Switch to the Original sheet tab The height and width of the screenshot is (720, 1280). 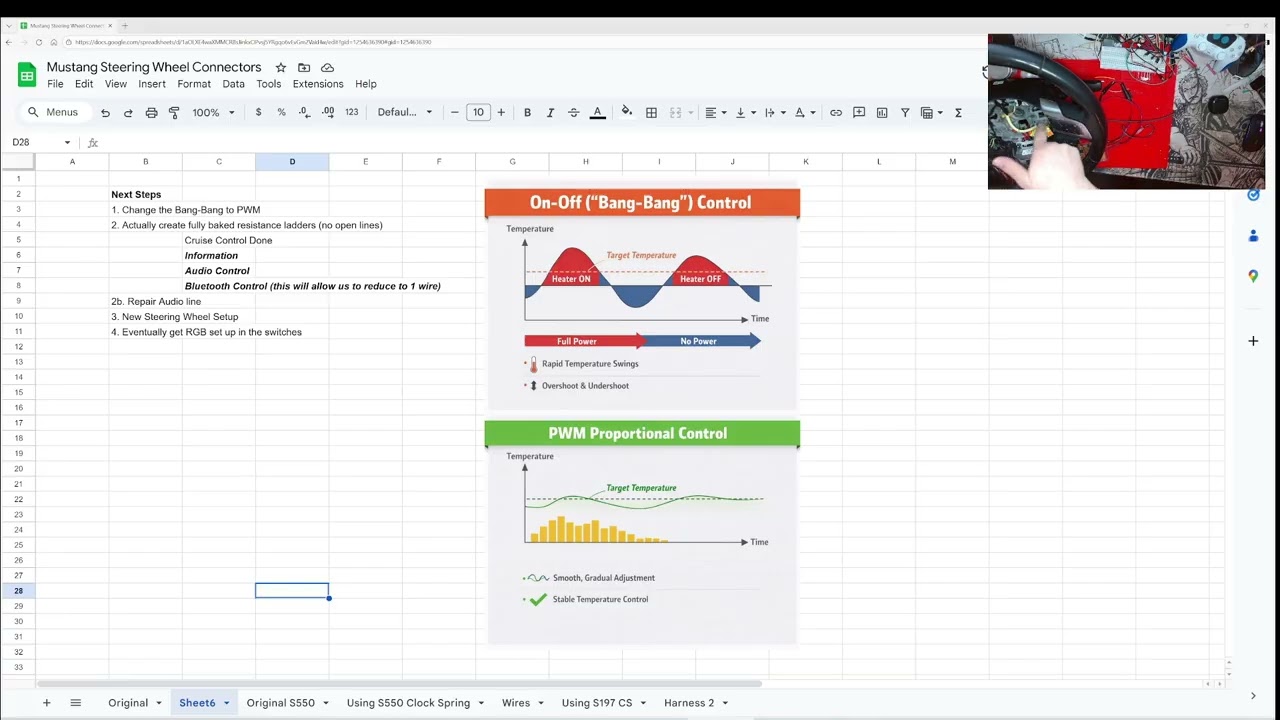click(x=128, y=703)
